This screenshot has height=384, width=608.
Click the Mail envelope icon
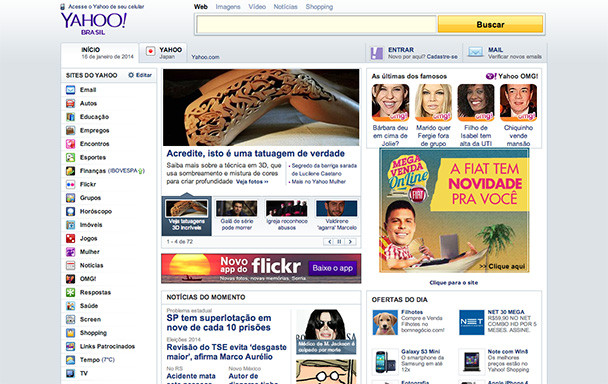coord(475,52)
